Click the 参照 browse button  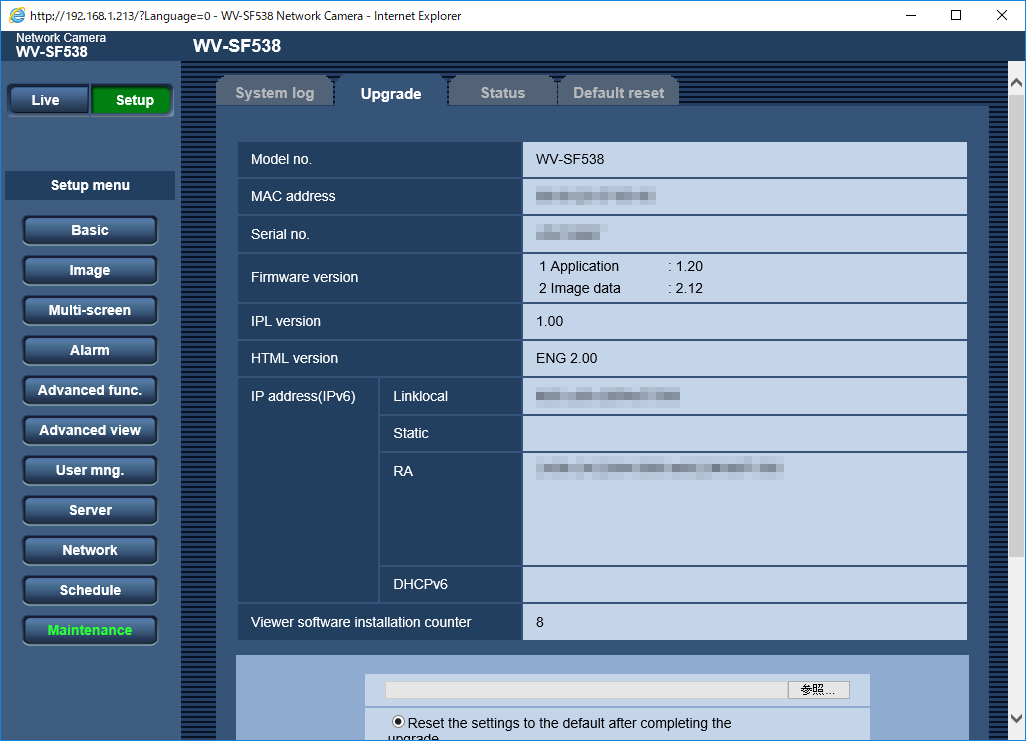(x=819, y=689)
